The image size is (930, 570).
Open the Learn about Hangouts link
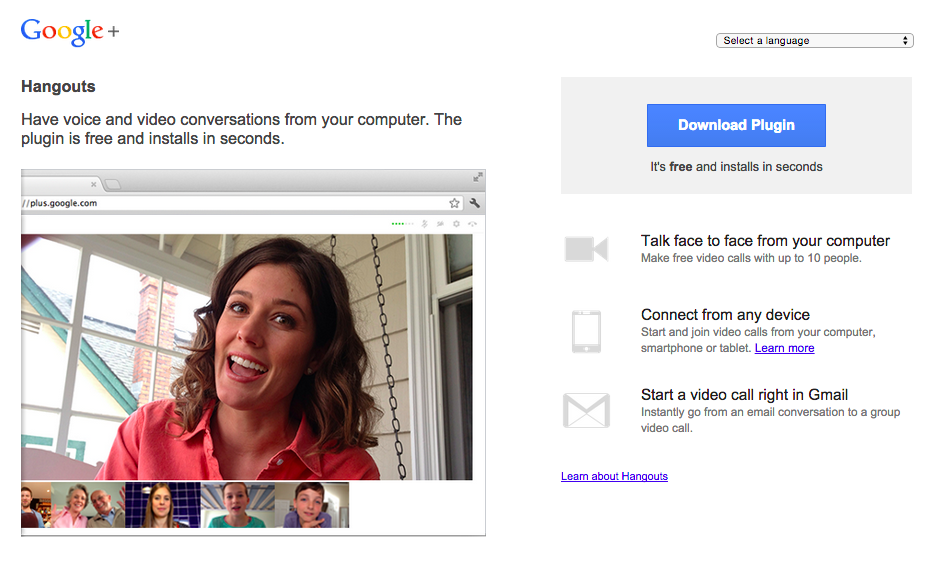pyautogui.click(x=614, y=476)
